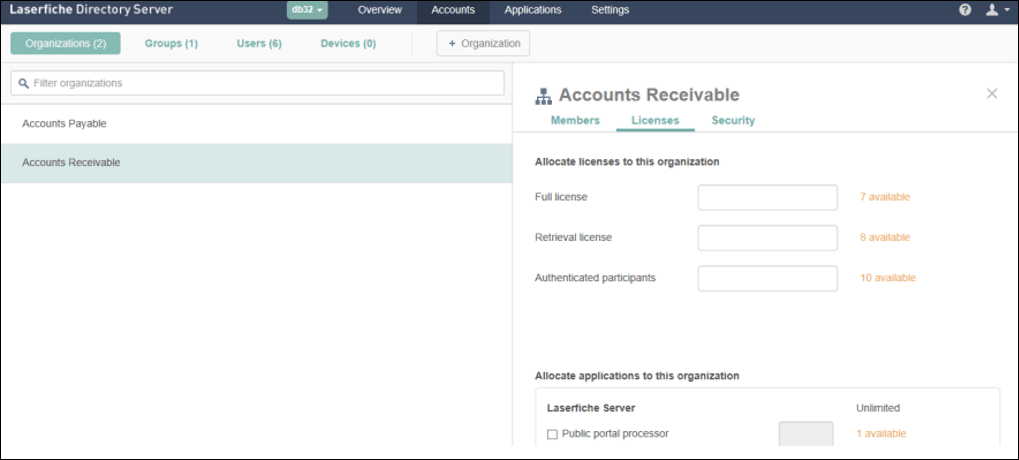1019x460 pixels.
Task: Click the Laserfiche Server heading
Action: click(x=591, y=408)
